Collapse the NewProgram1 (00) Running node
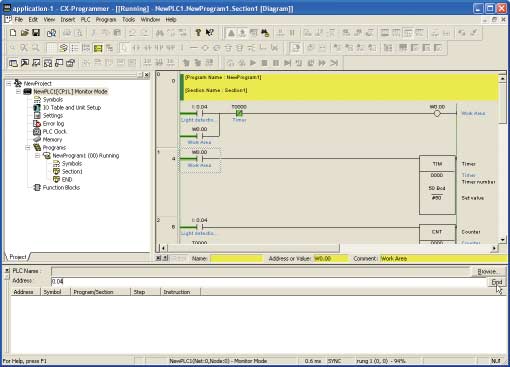 [37, 155]
